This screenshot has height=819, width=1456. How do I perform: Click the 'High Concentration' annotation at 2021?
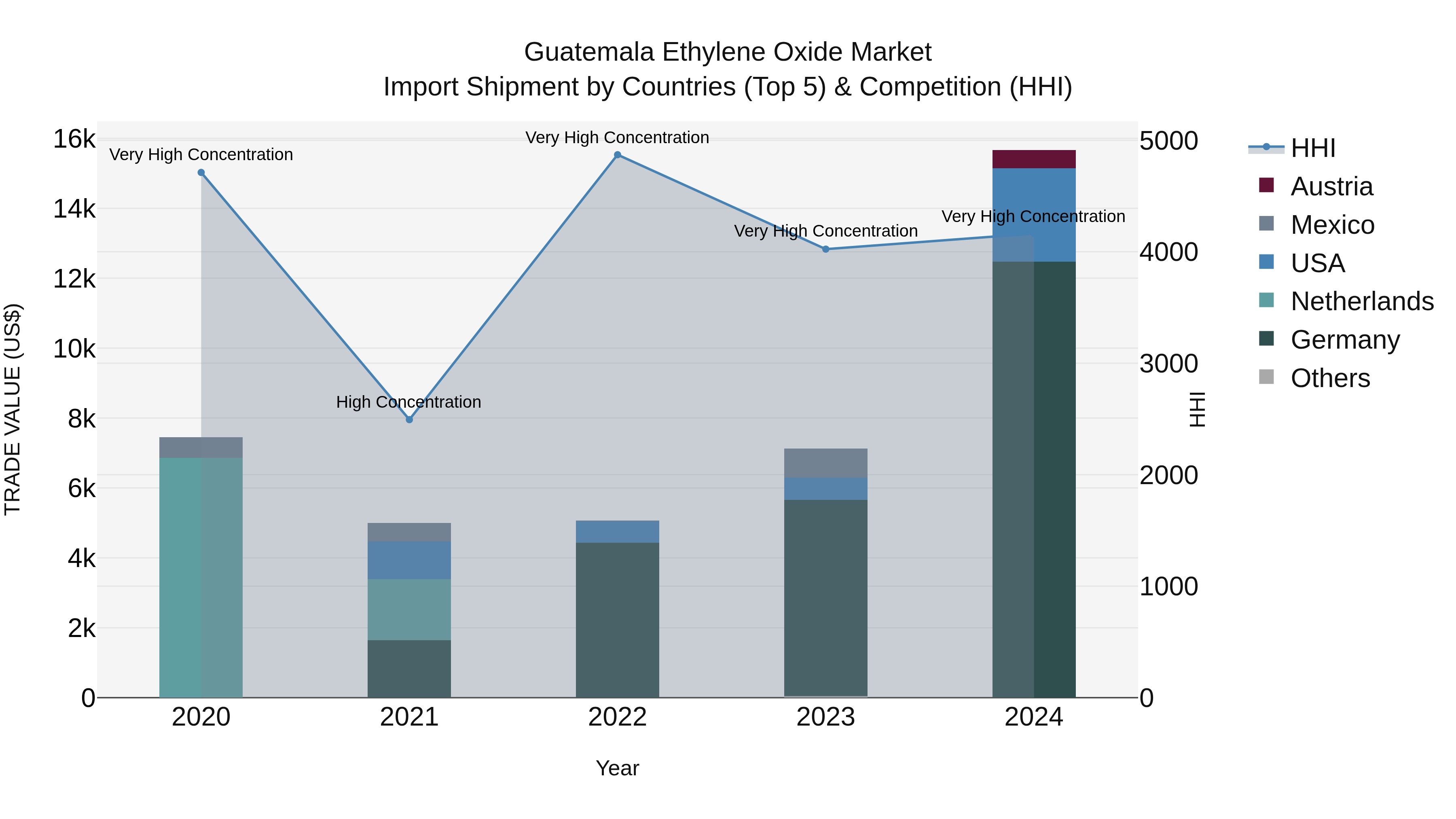[x=408, y=402]
